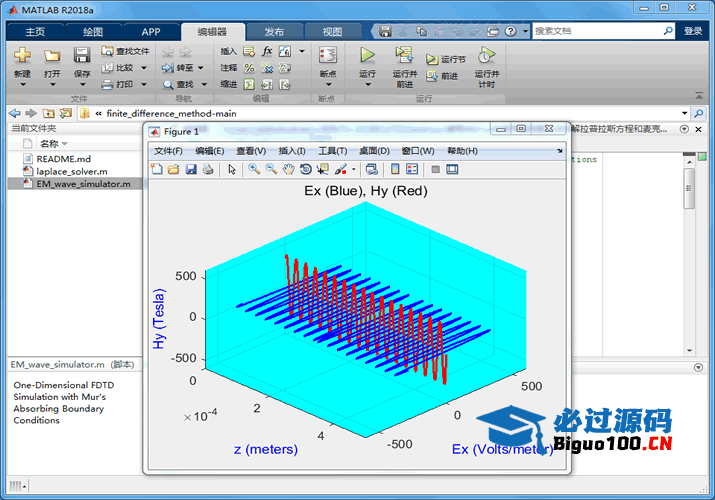The width and height of the screenshot is (715, 500).
Task: Click the New Figure icon in Figure toolbar
Action: (x=156, y=169)
